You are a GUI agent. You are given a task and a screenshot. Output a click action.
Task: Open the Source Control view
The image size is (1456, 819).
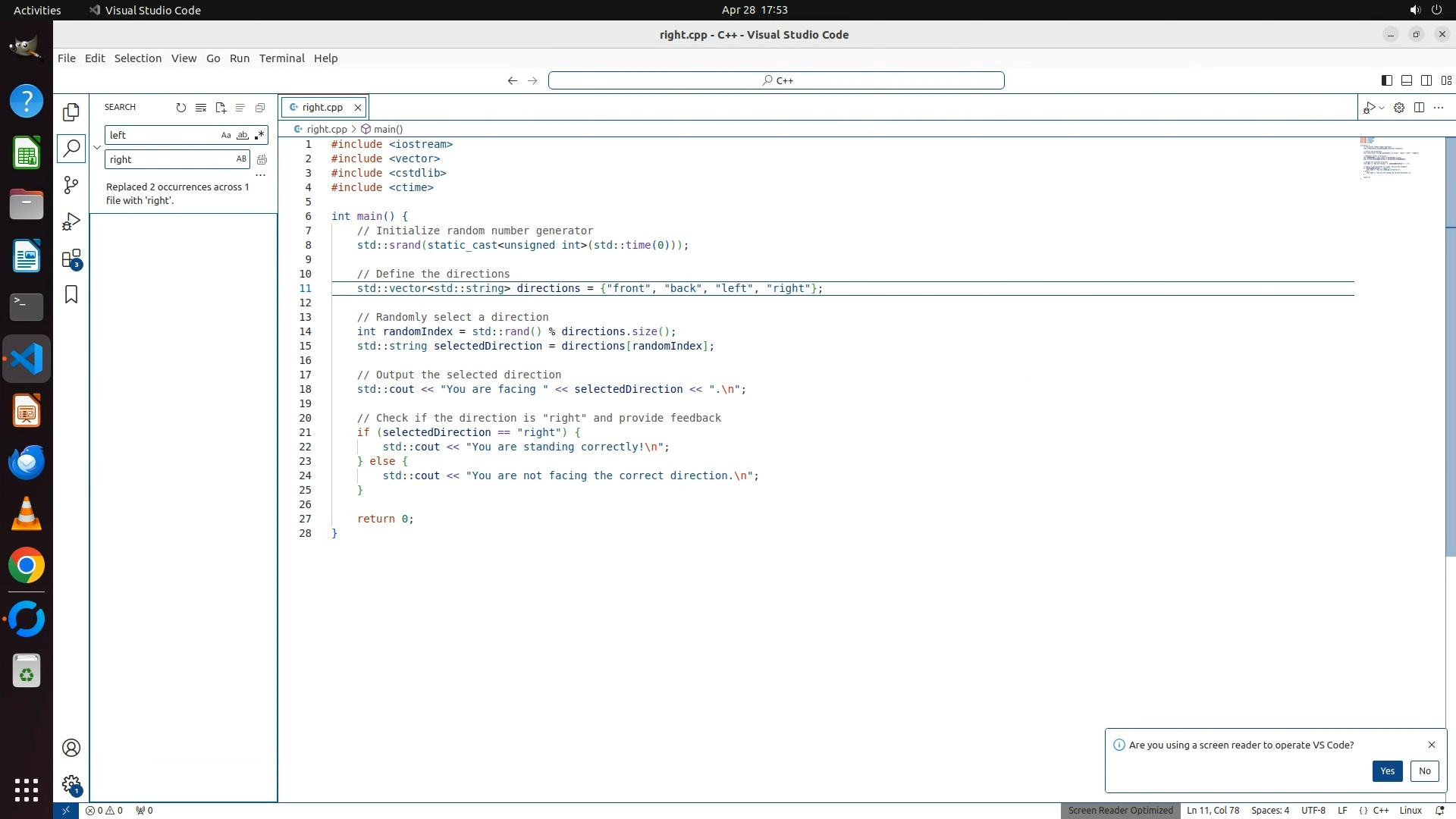(71, 185)
